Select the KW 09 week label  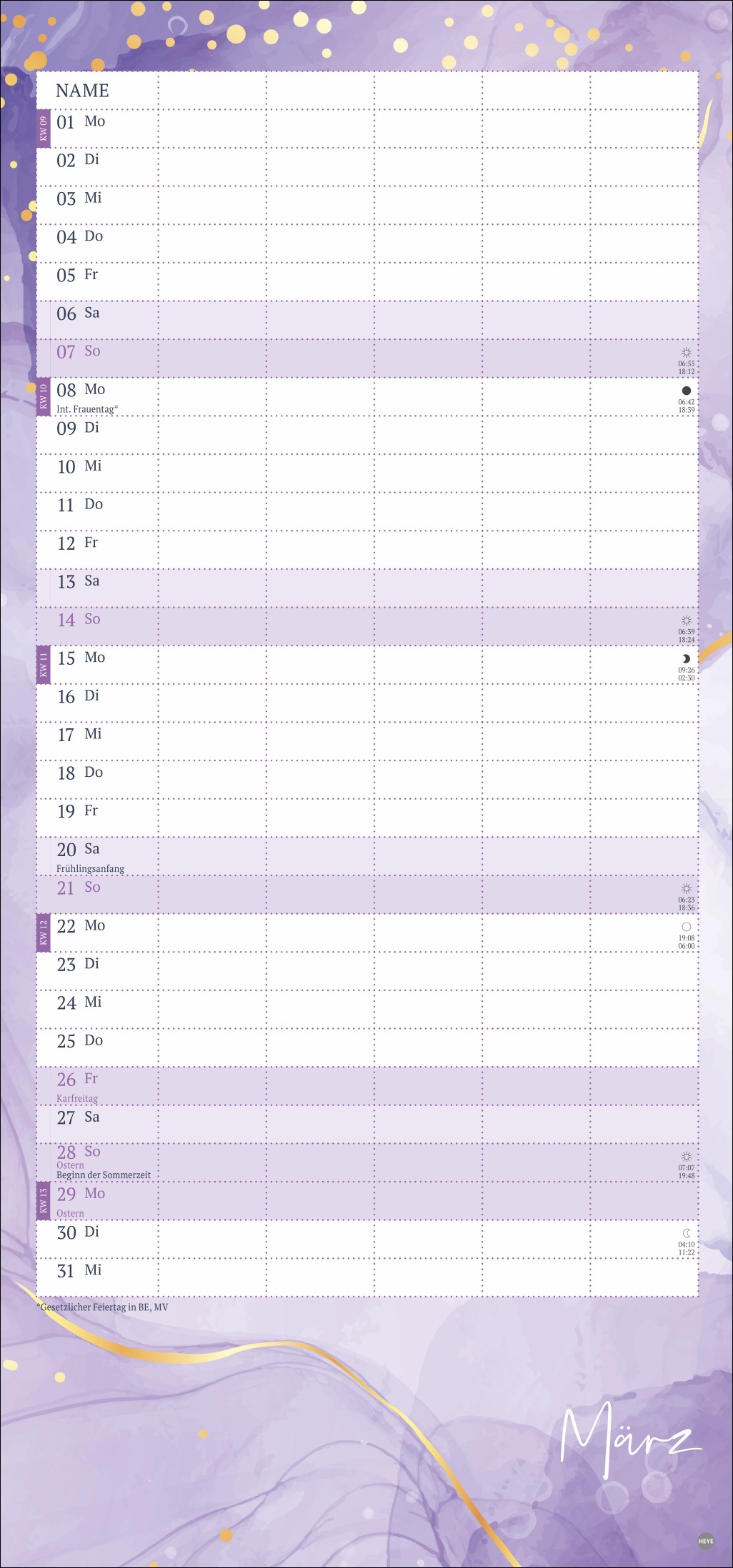click(x=43, y=129)
